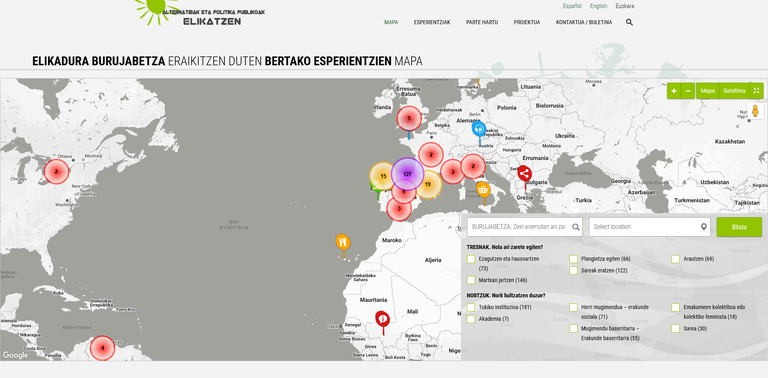Select the red marker pin in Mali
Viewport: 768px width, 378px height.
(382, 320)
